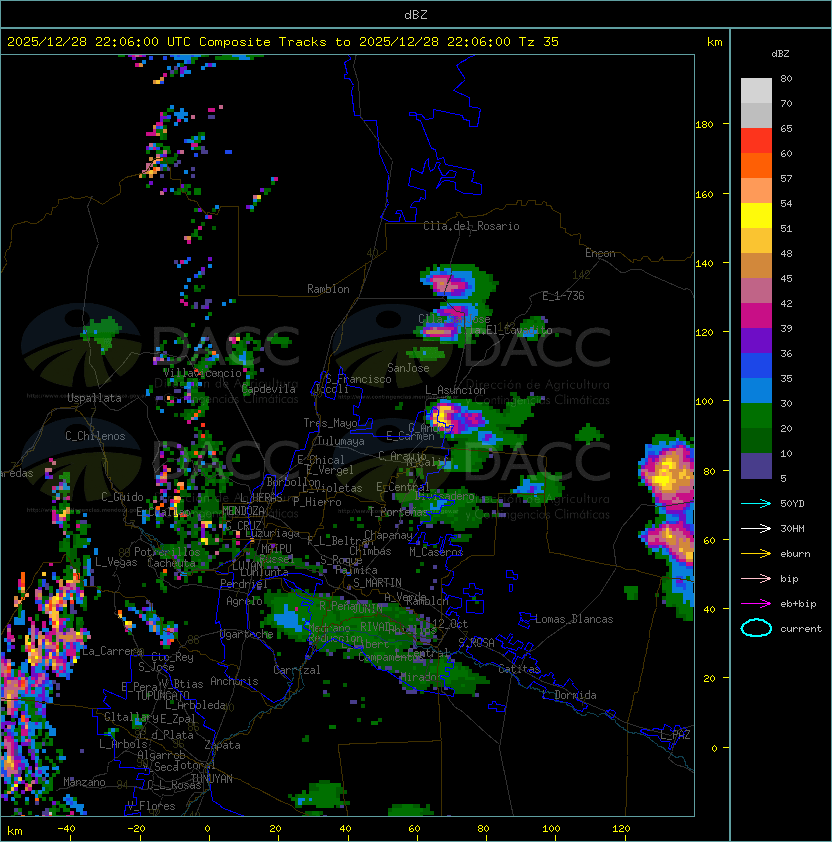Screen dimensions: 832x842
Task: Select the dark orange 60-57 dBZ swatch
Action: click(x=756, y=165)
